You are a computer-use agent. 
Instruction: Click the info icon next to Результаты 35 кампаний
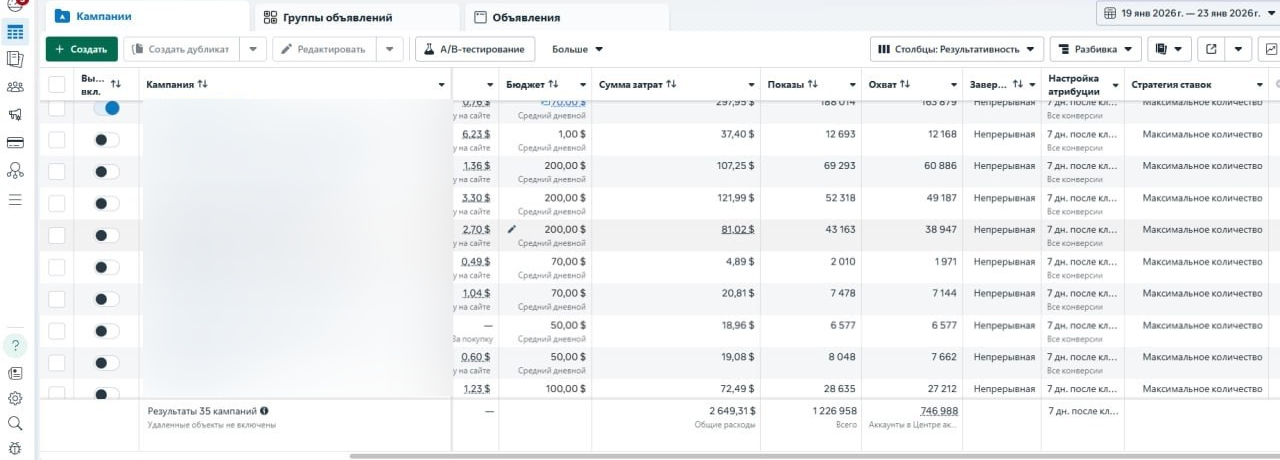264,410
